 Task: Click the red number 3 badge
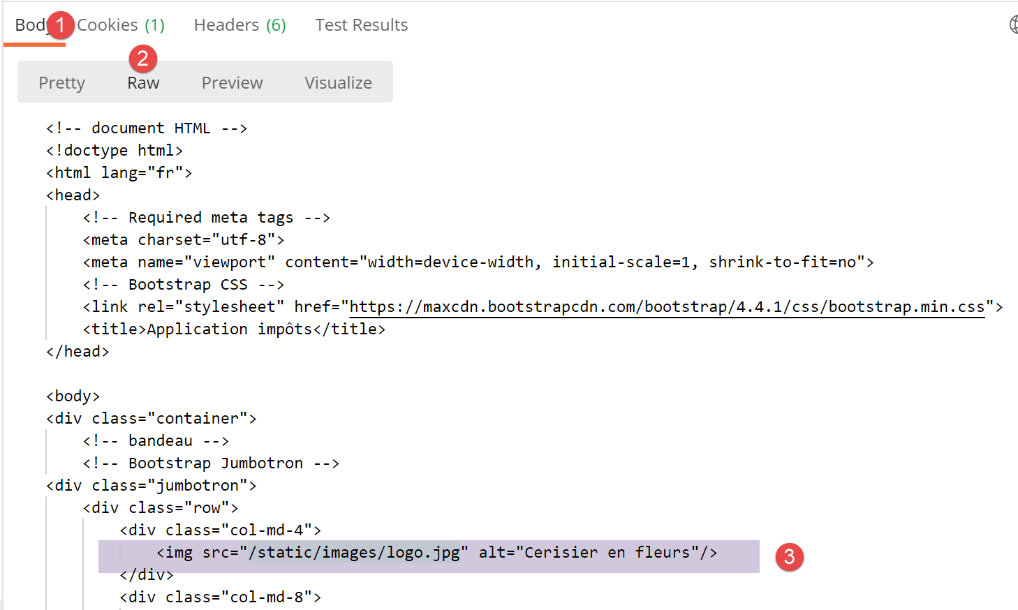point(790,556)
